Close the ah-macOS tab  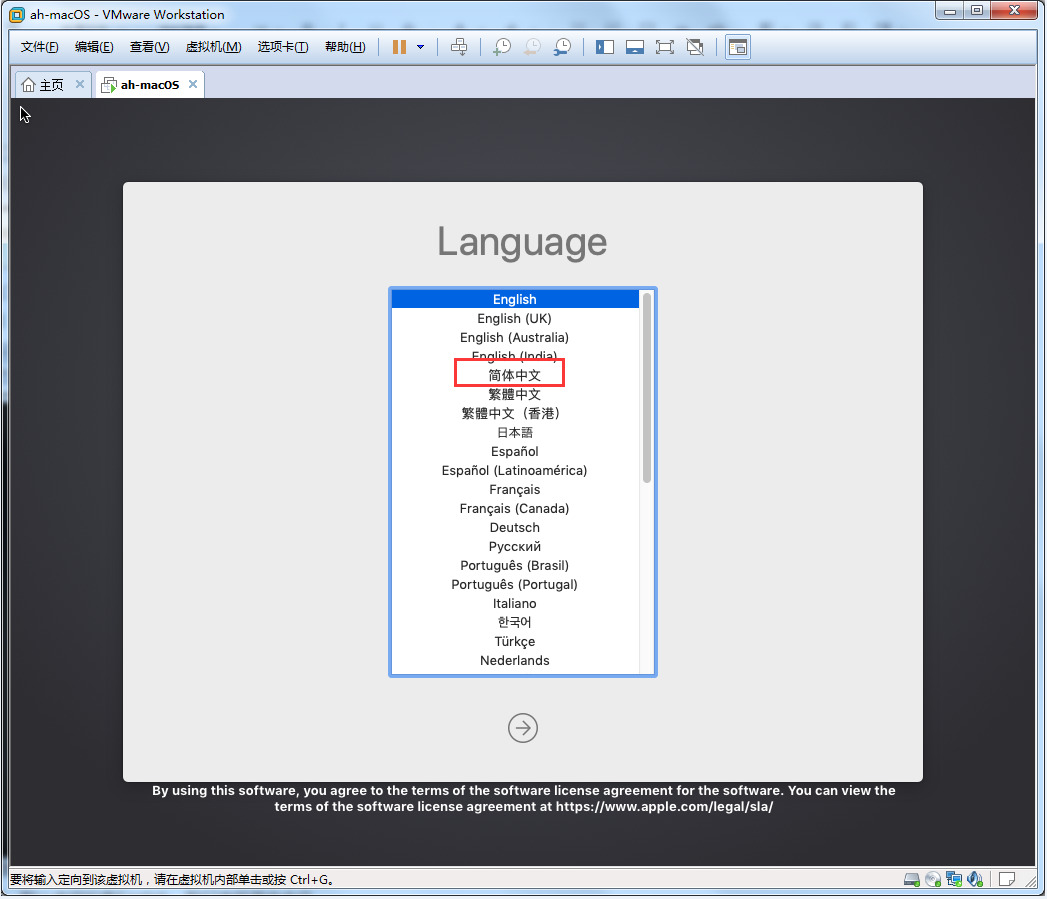[193, 85]
